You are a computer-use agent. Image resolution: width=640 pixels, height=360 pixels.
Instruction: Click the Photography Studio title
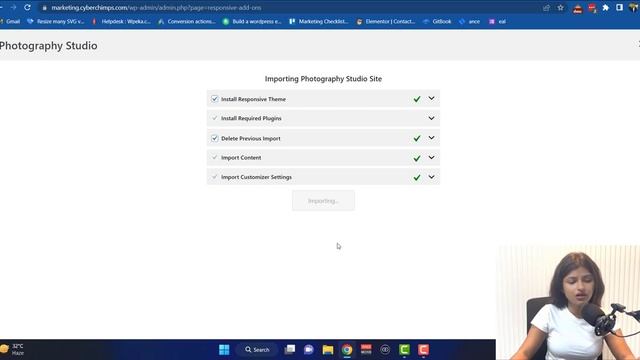click(x=48, y=46)
